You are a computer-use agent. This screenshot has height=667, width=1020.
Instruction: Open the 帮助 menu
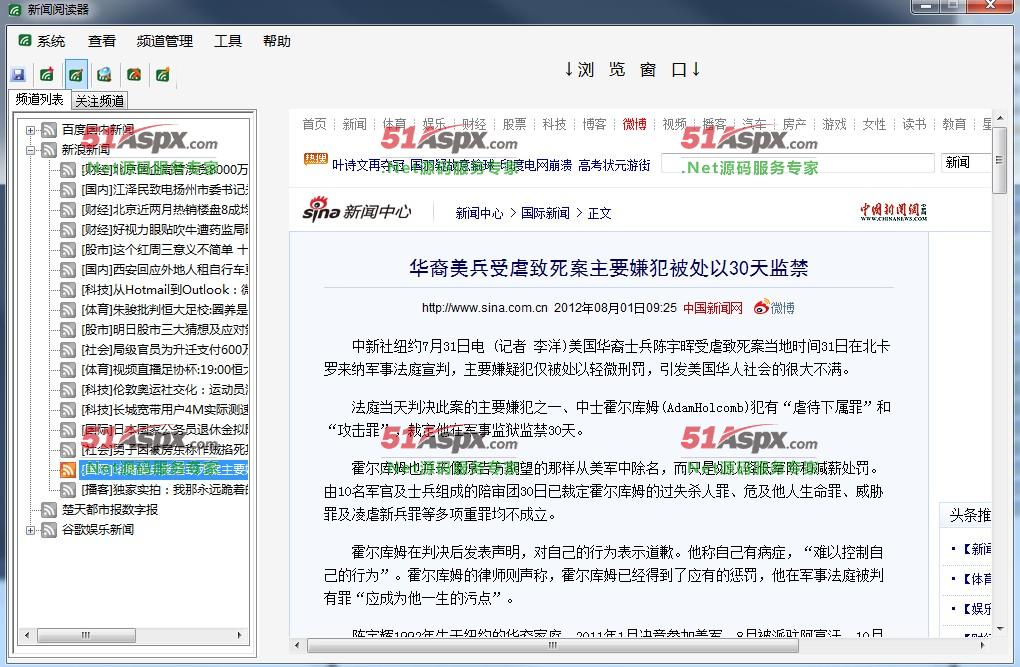(x=276, y=41)
